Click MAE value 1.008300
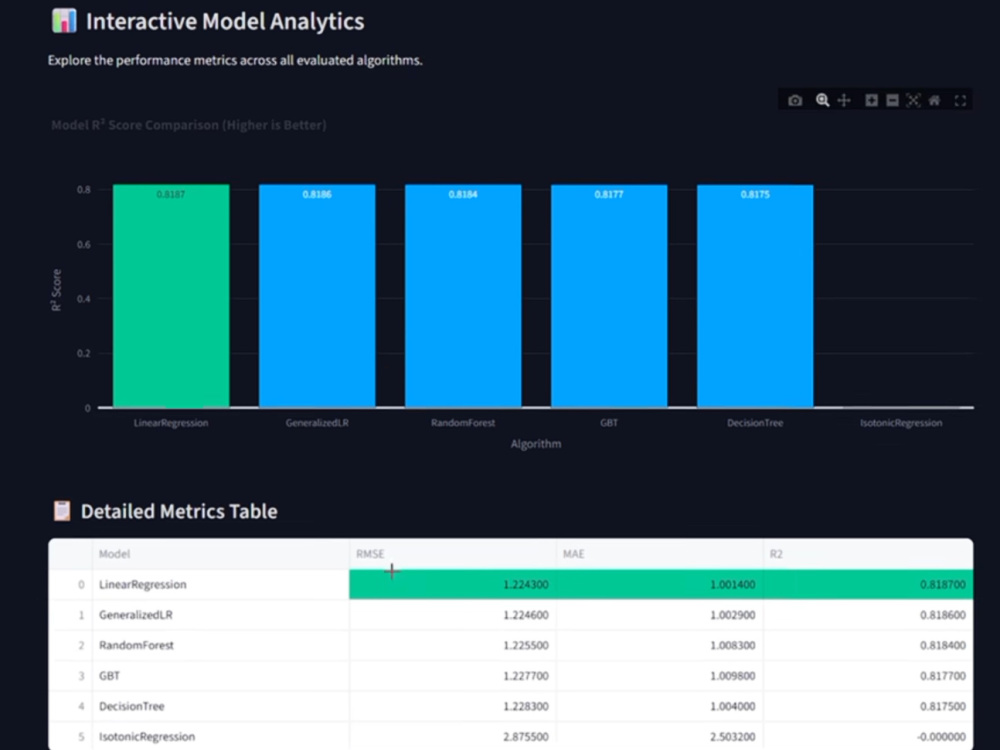The width and height of the screenshot is (1000, 750). (659, 645)
